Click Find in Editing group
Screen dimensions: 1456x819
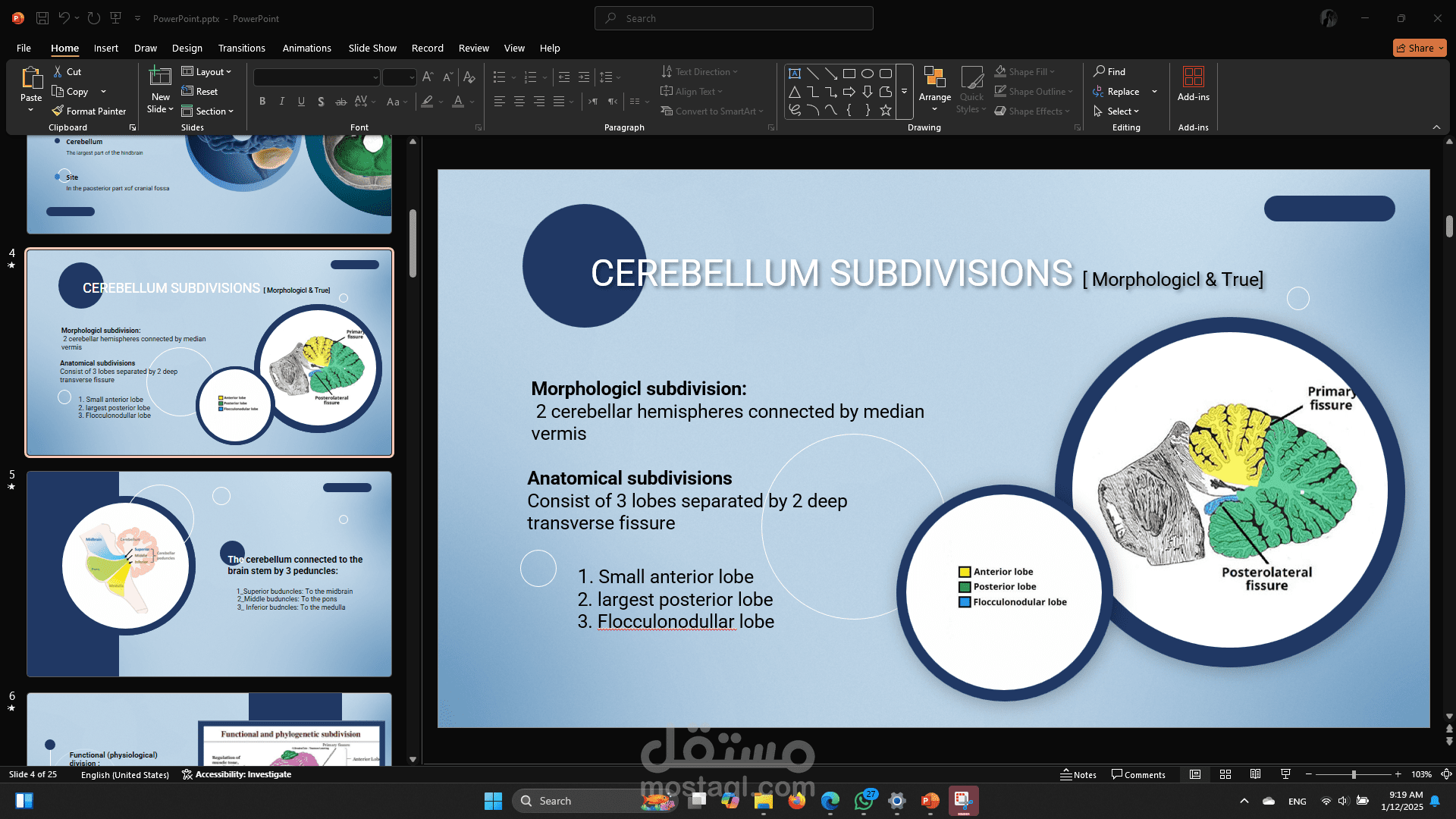tap(1109, 71)
